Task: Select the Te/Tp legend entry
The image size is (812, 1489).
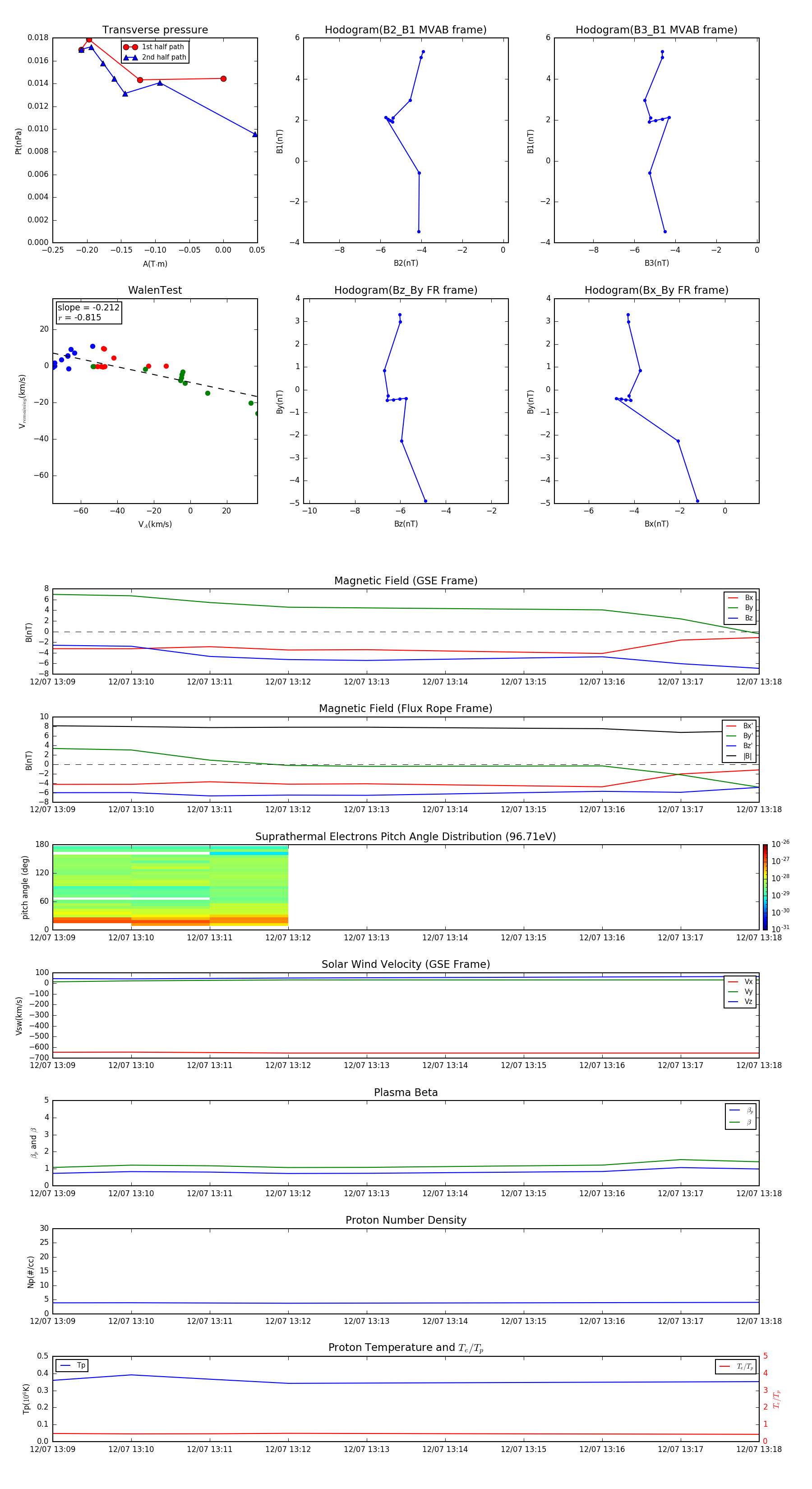Action: (736, 1367)
